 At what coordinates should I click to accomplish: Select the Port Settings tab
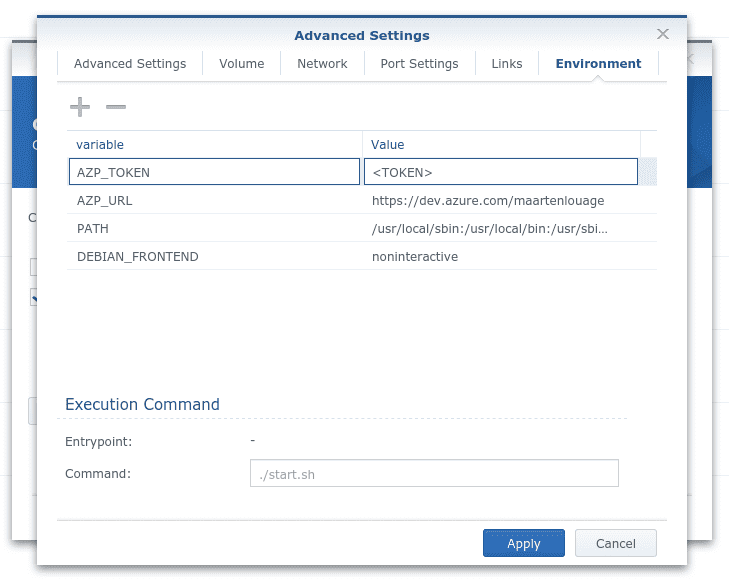coord(419,64)
